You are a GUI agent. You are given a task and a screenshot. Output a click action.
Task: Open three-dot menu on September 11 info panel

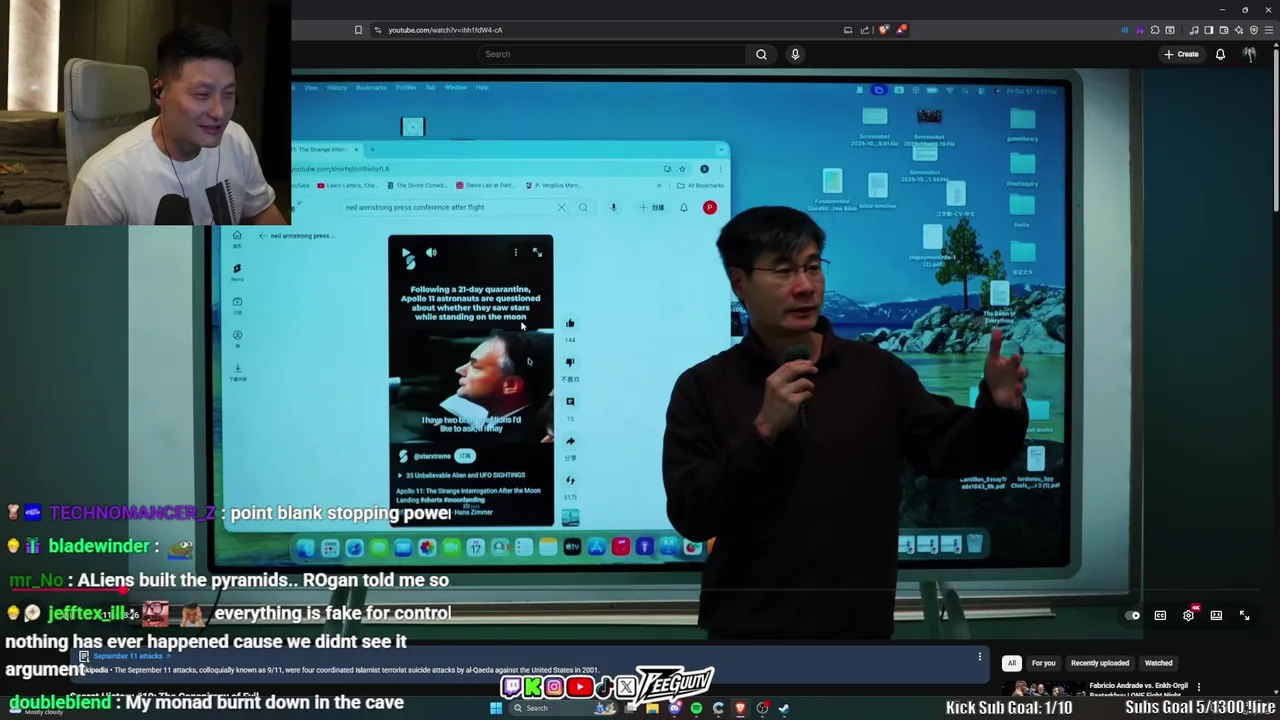(x=979, y=657)
